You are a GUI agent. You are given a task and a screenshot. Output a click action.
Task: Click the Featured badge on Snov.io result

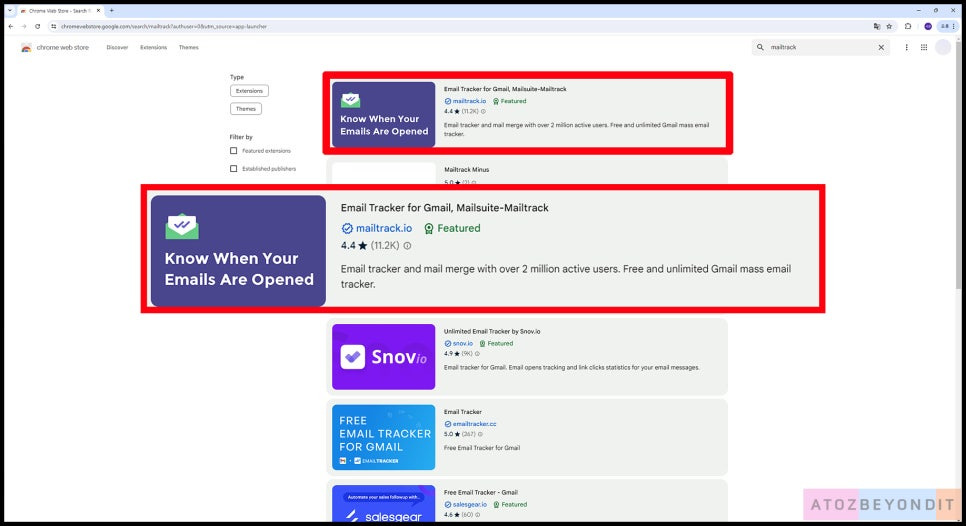point(496,344)
